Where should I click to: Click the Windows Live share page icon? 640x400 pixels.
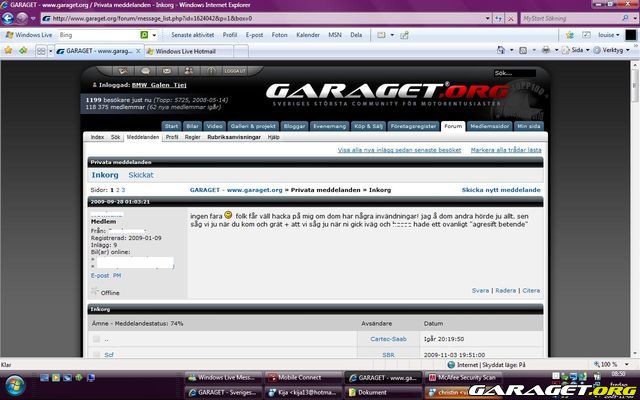point(404,35)
